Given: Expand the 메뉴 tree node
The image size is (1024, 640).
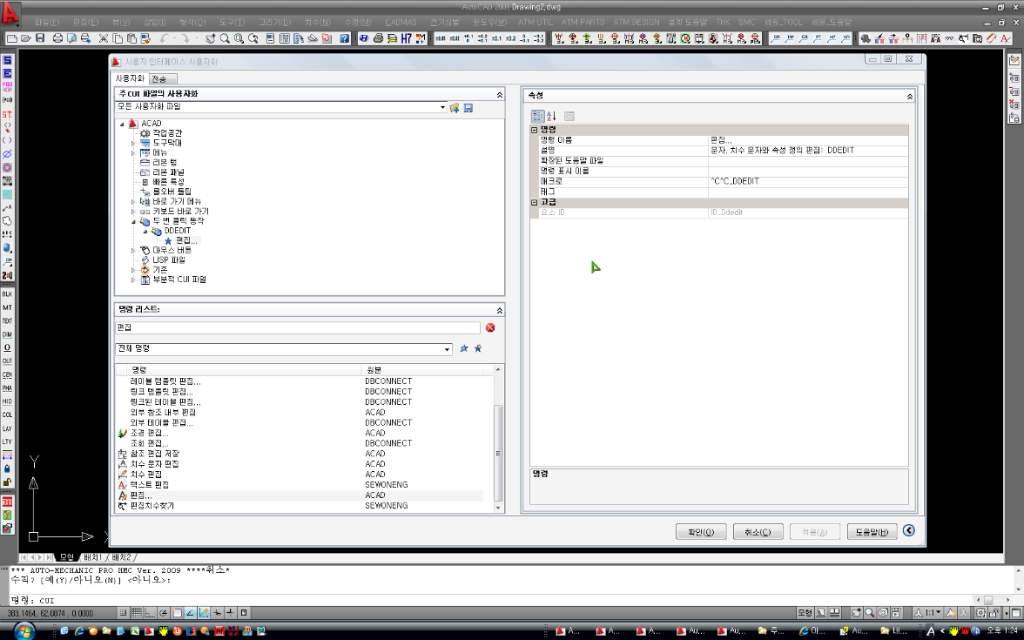Looking at the screenshot, I should [x=133, y=153].
